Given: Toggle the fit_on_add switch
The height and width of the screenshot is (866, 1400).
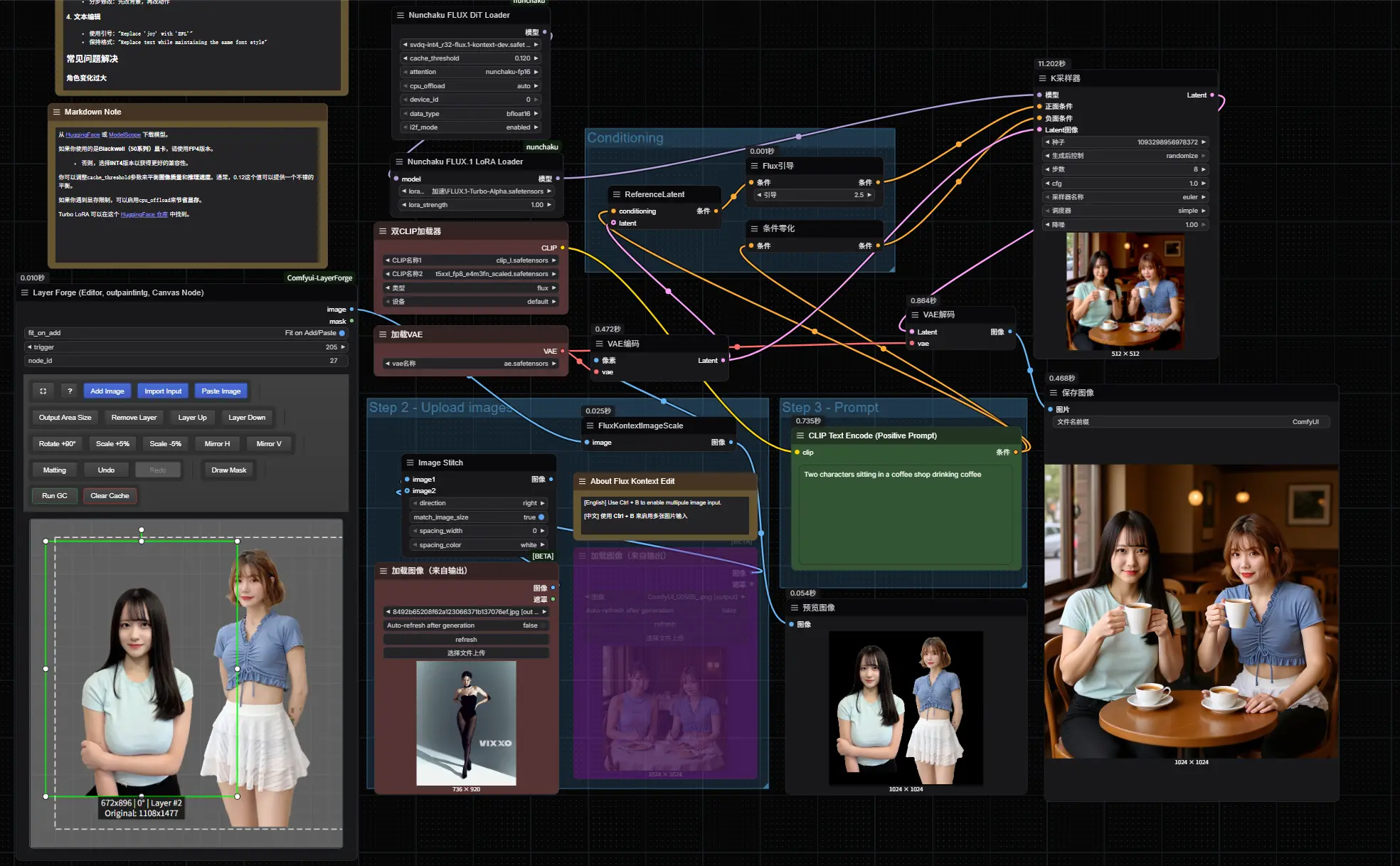Looking at the screenshot, I should 341,333.
